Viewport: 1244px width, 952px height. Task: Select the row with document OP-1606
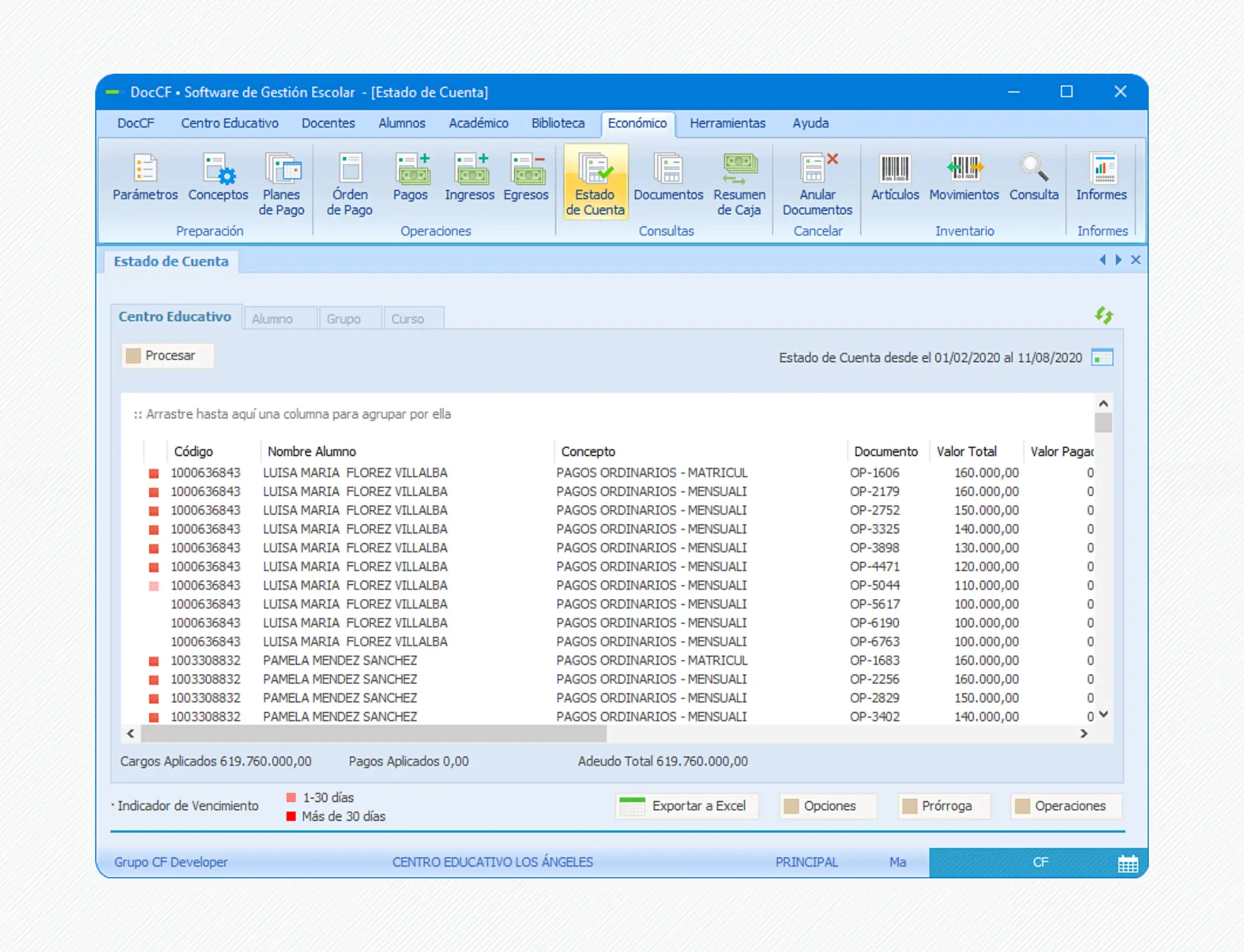(x=874, y=473)
